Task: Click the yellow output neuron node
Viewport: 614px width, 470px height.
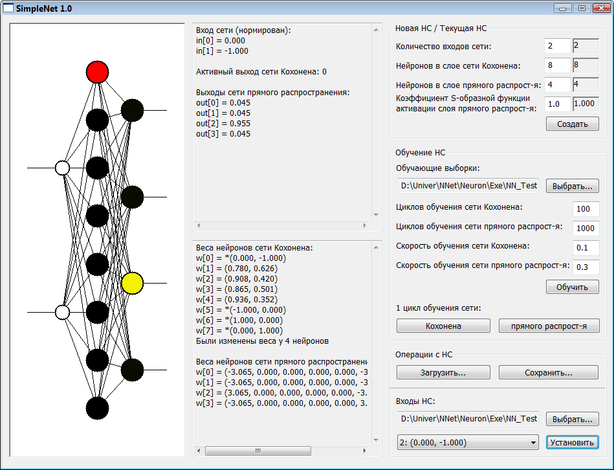Action: (x=132, y=283)
